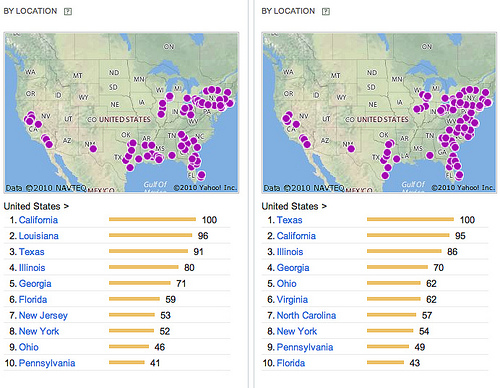
Task: Click the New Mexico marker on left map
Action: (x=93, y=149)
